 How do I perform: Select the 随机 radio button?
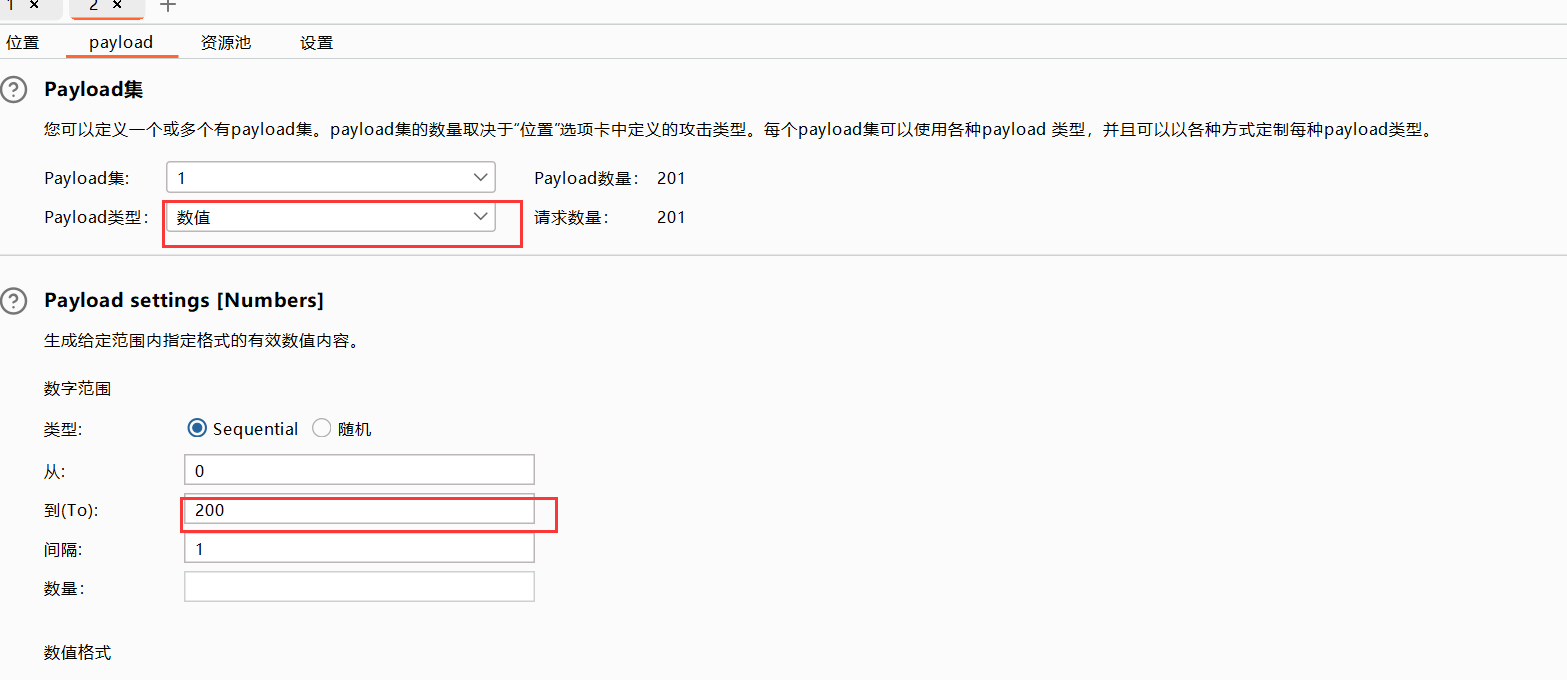[322, 429]
